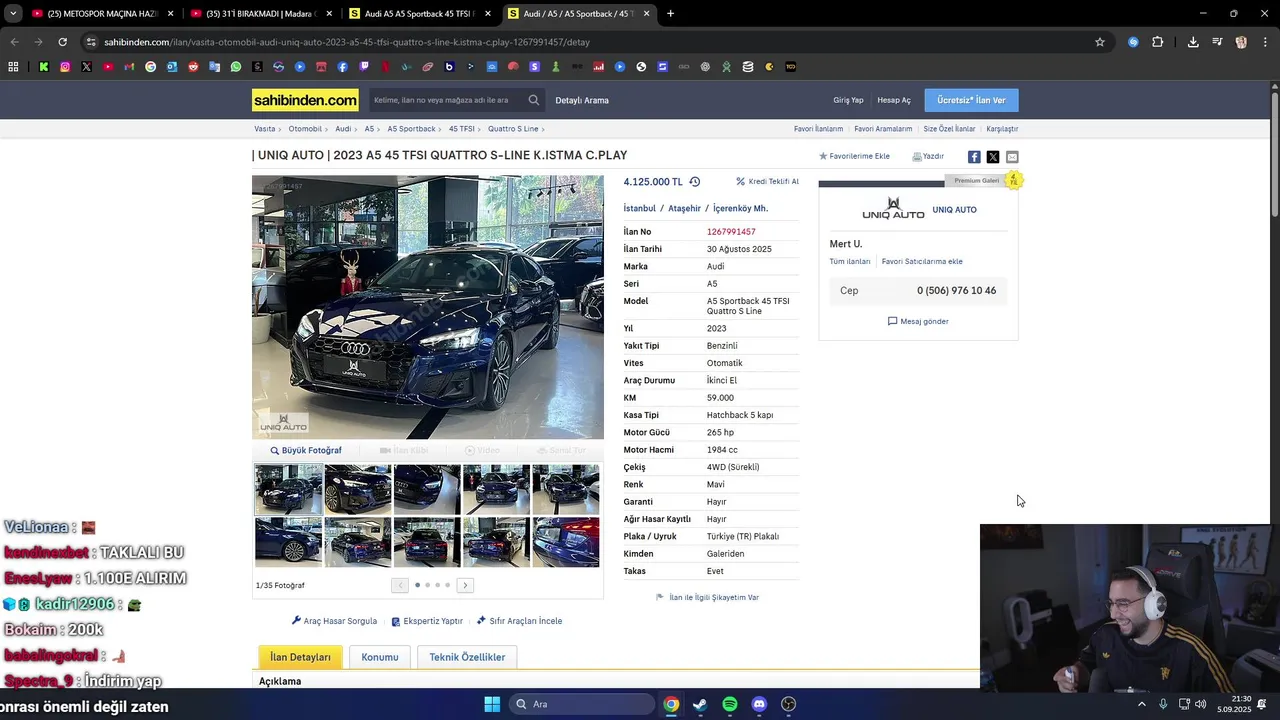This screenshot has height=720, width=1280.
Task: Click Ekspertiz Yaptır link
Action: click(x=427, y=621)
